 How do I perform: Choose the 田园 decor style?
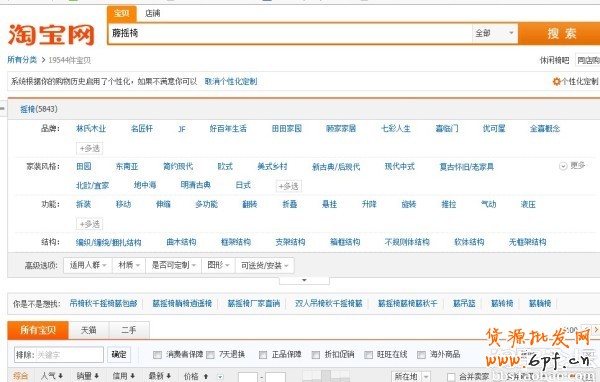(84, 167)
